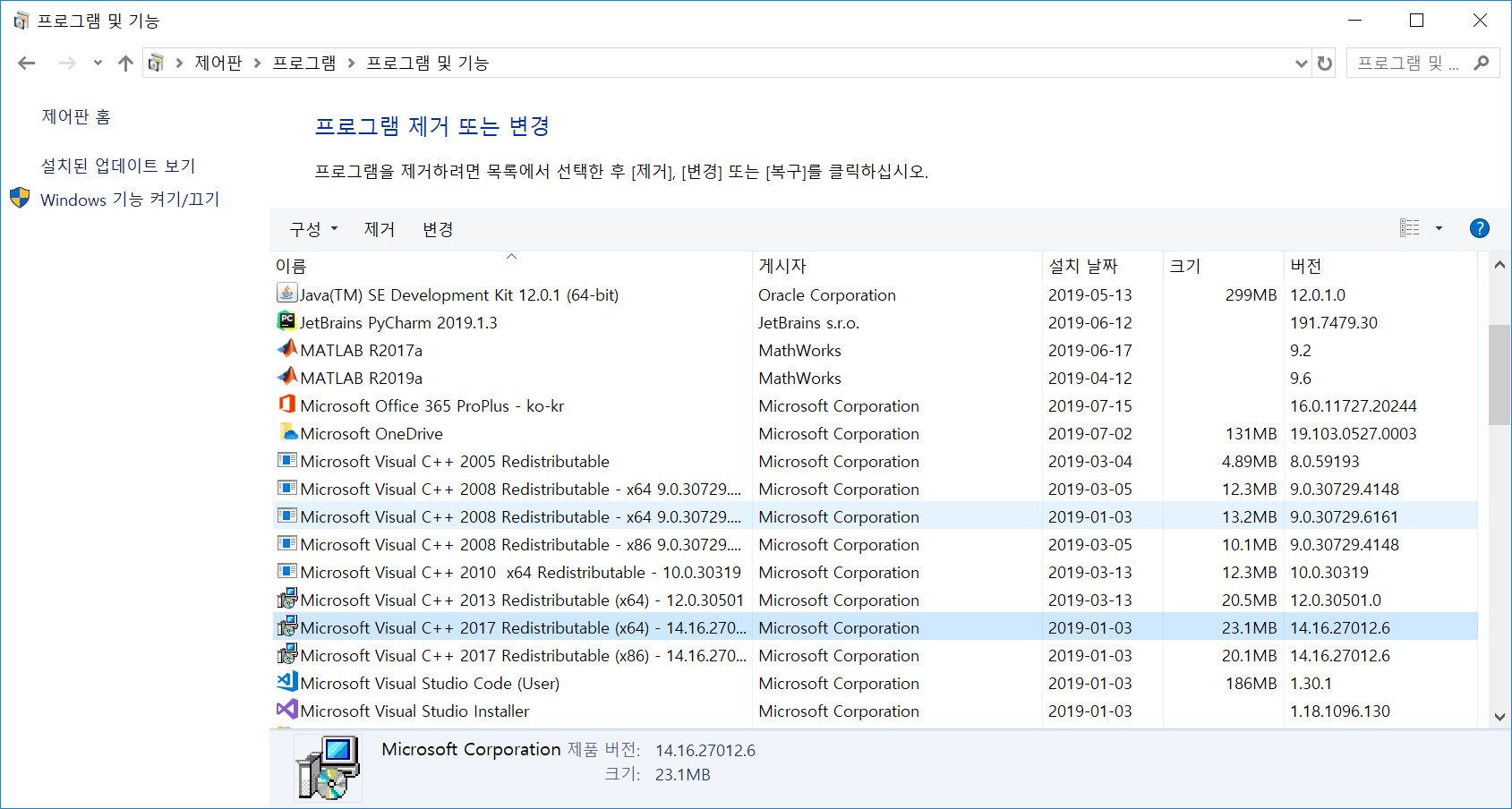
Task: Open the help question mark icon
Action: click(1480, 228)
